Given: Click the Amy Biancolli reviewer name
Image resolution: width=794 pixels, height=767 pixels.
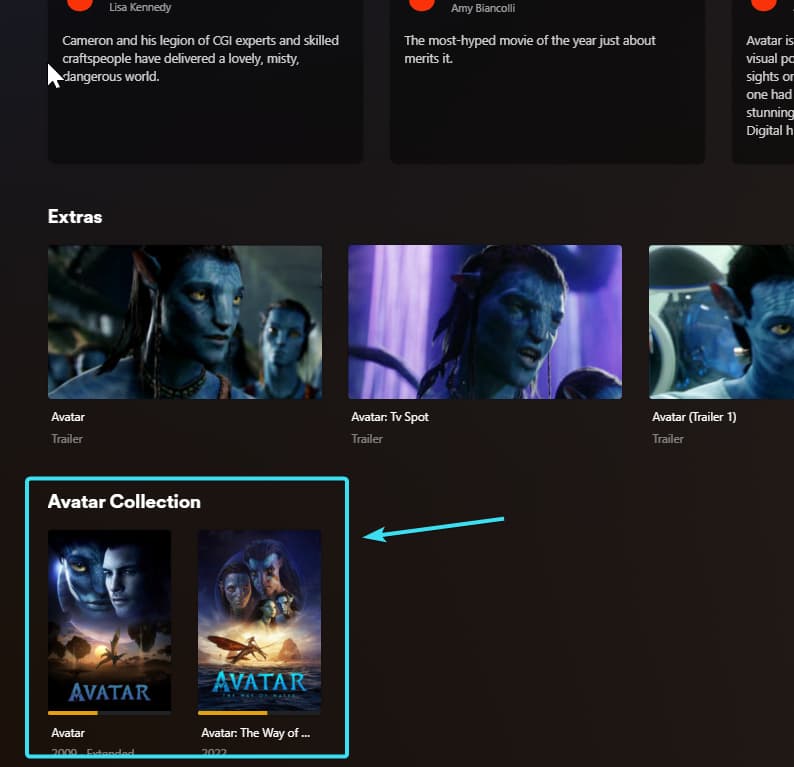Looking at the screenshot, I should coord(483,8).
